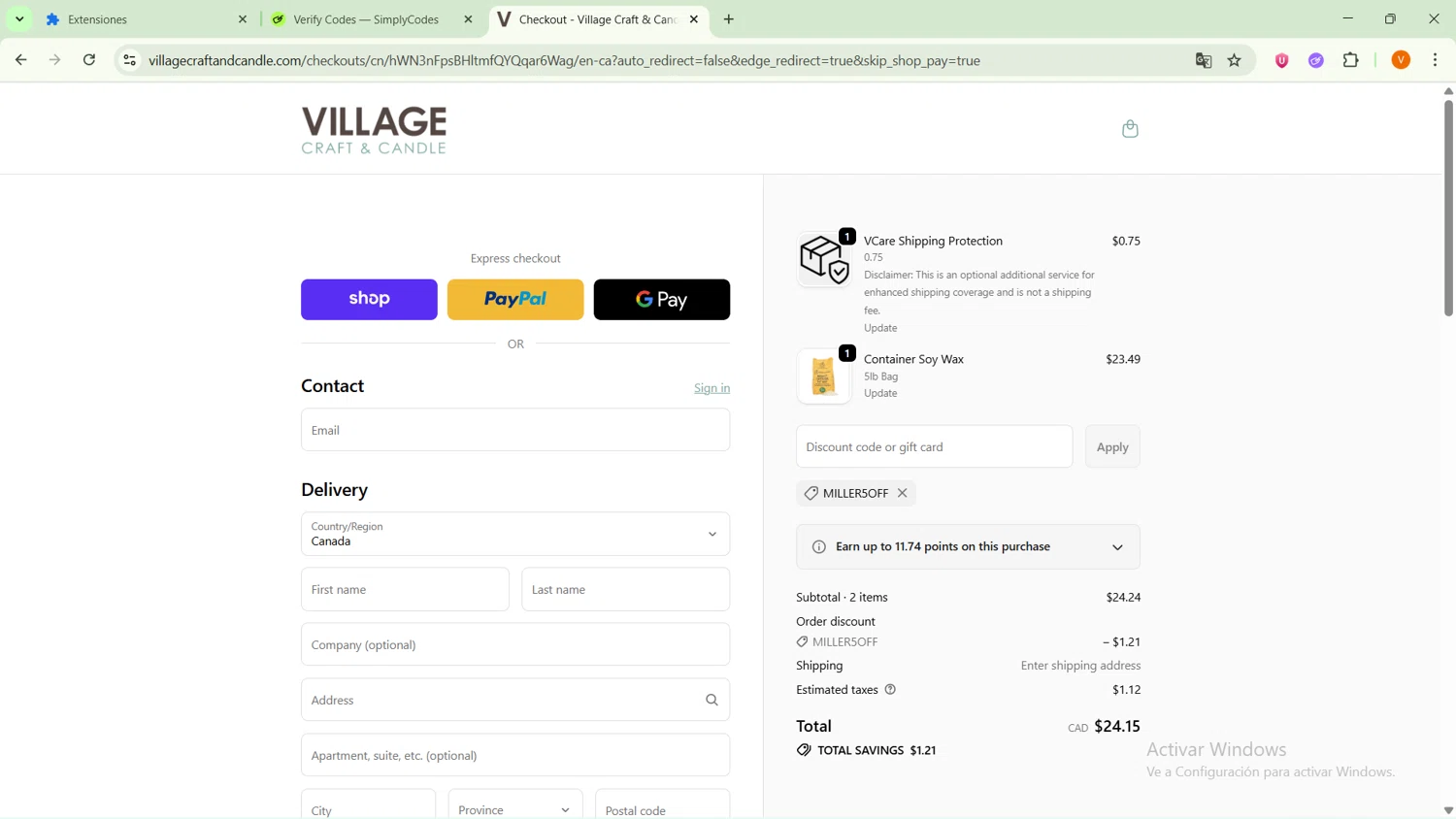
Task: Pay with PayPal button
Action: coord(515,300)
